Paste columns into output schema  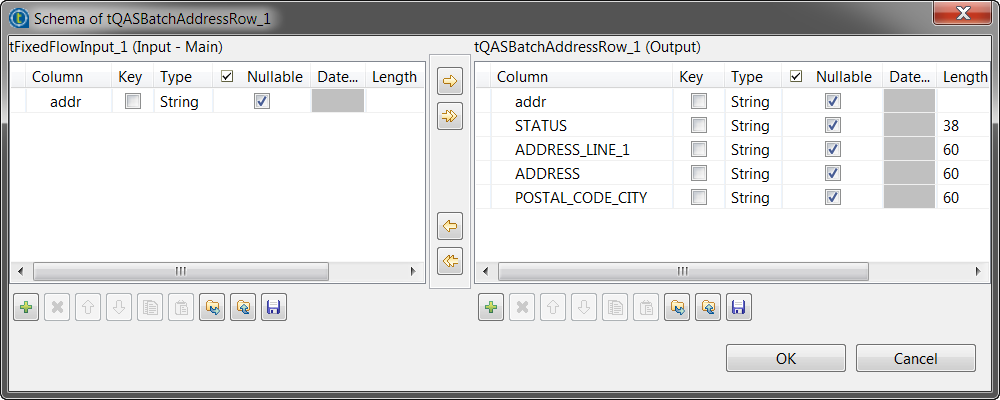tap(645, 307)
